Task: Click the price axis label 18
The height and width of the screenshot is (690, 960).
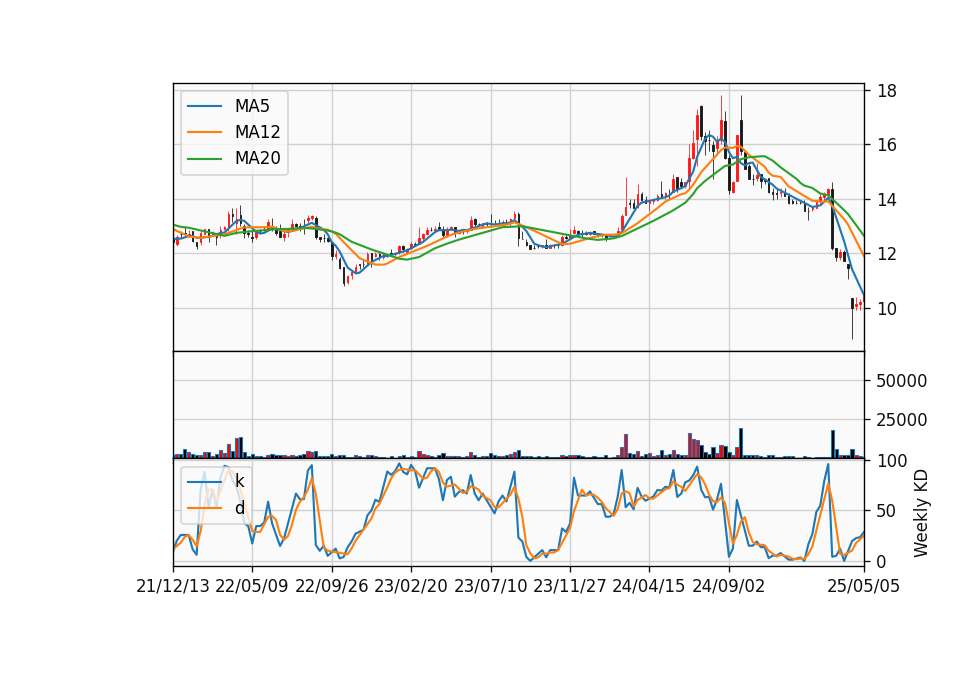Action: point(887,91)
